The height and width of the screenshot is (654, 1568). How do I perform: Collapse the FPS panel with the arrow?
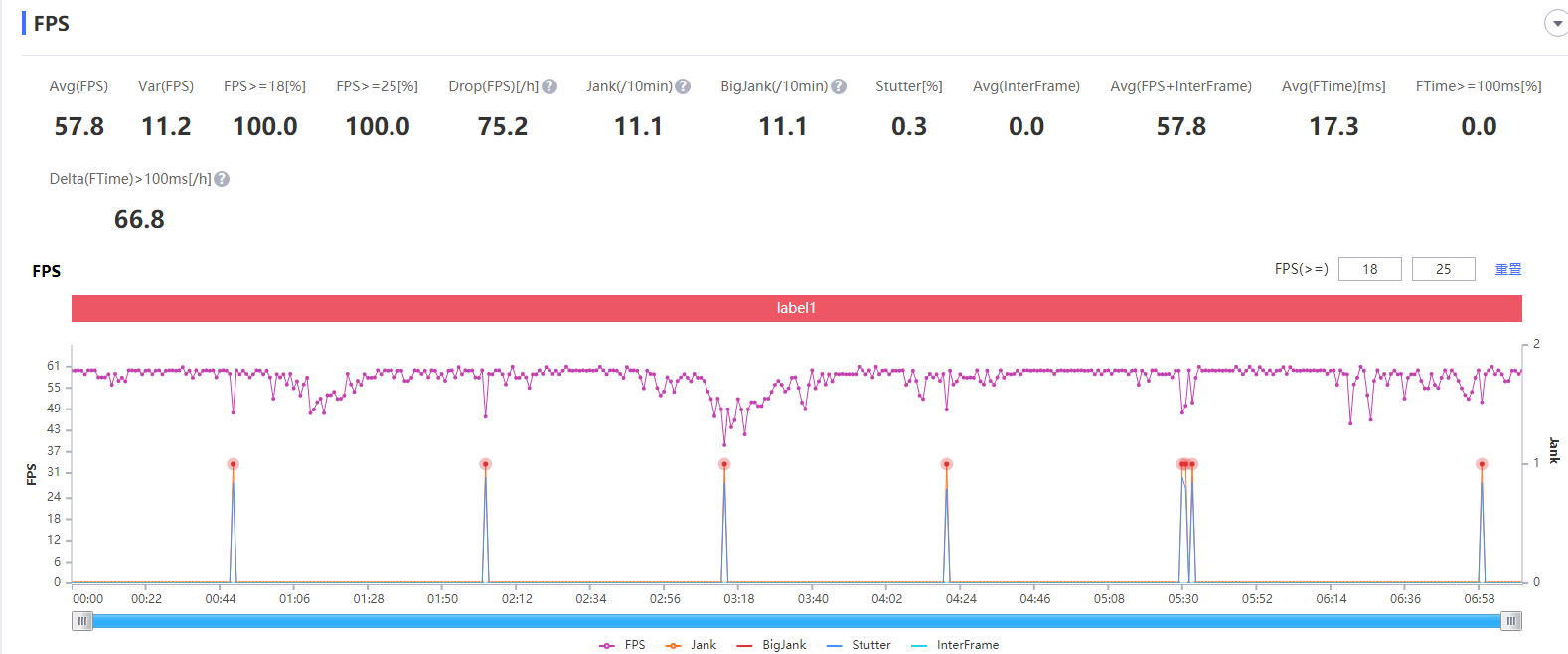pos(1556,24)
